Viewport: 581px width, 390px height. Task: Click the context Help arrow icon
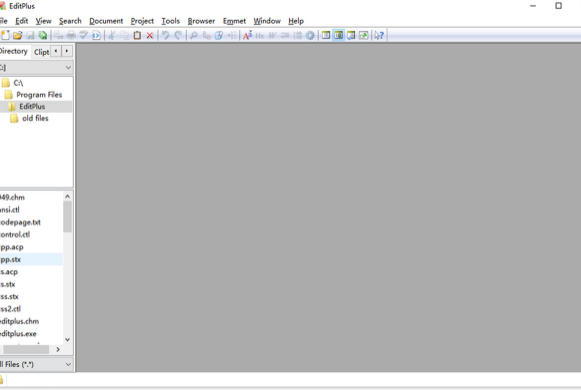click(379, 36)
